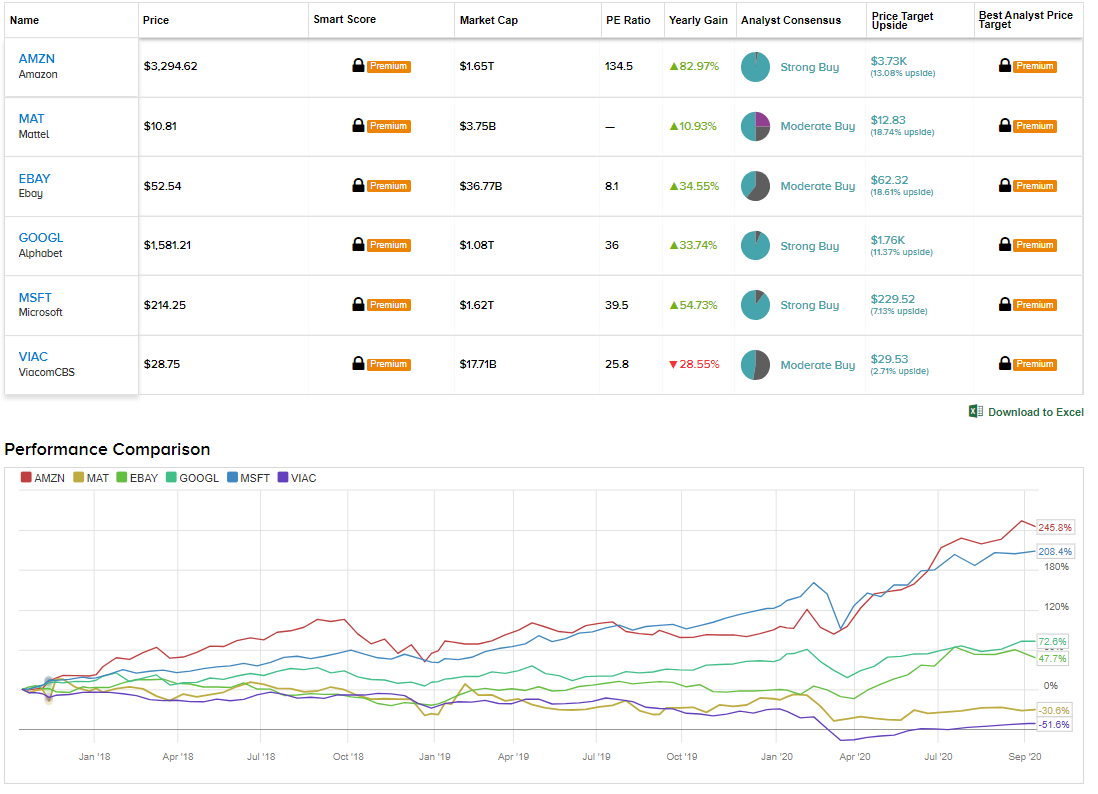Screen dimensions: 1098x794
Task: Toggle MAT yellow legend swatch
Action: coord(78,478)
